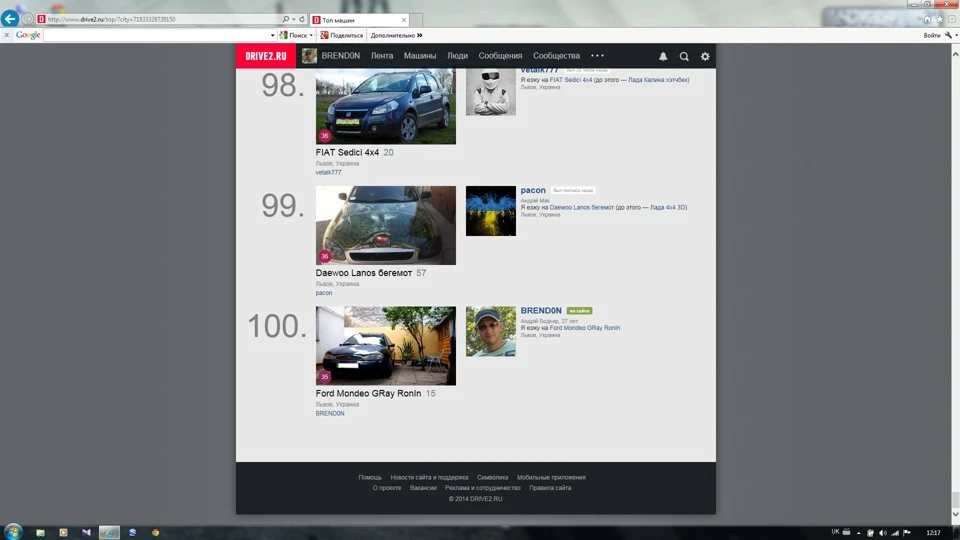Image resolution: width=960 pixels, height=540 pixels.
Task: Click the Помощь footer link
Action: click(x=370, y=478)
